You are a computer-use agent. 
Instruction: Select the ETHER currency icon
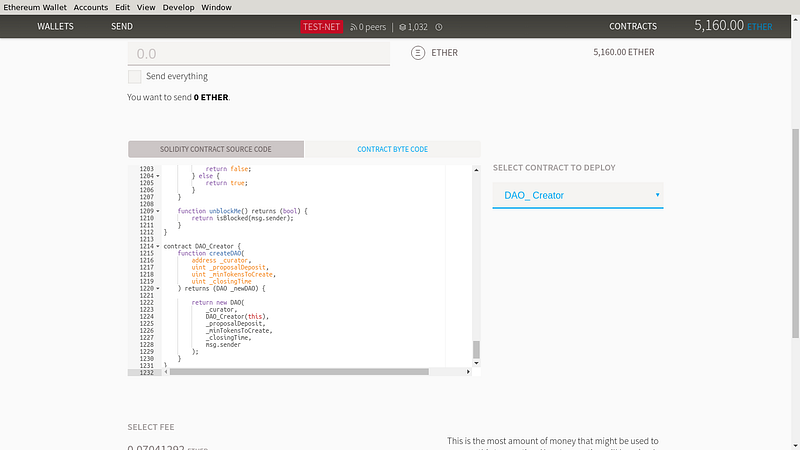point(418,53)
